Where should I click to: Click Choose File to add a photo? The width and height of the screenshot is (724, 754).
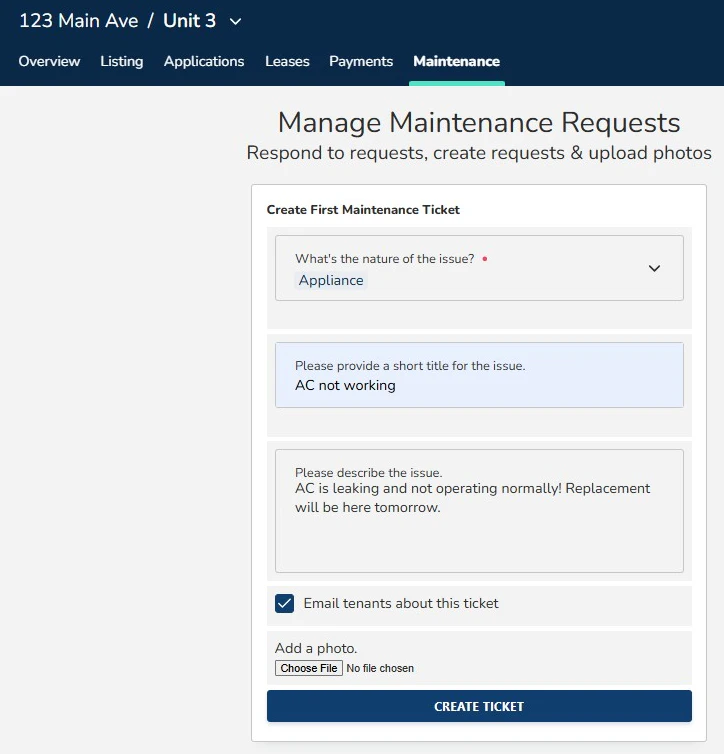309,668
